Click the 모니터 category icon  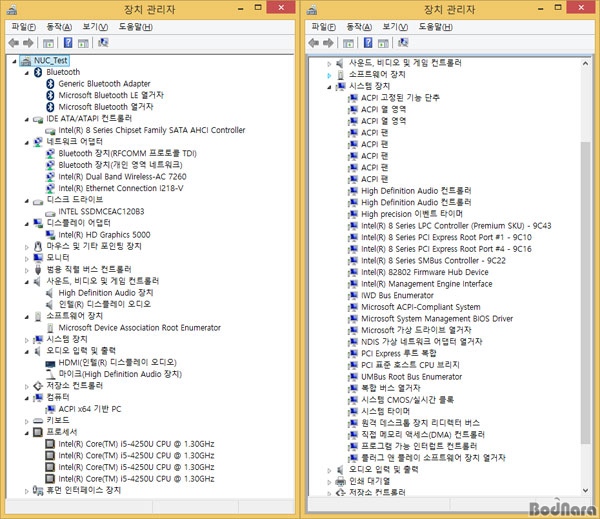tap(38, 258)
